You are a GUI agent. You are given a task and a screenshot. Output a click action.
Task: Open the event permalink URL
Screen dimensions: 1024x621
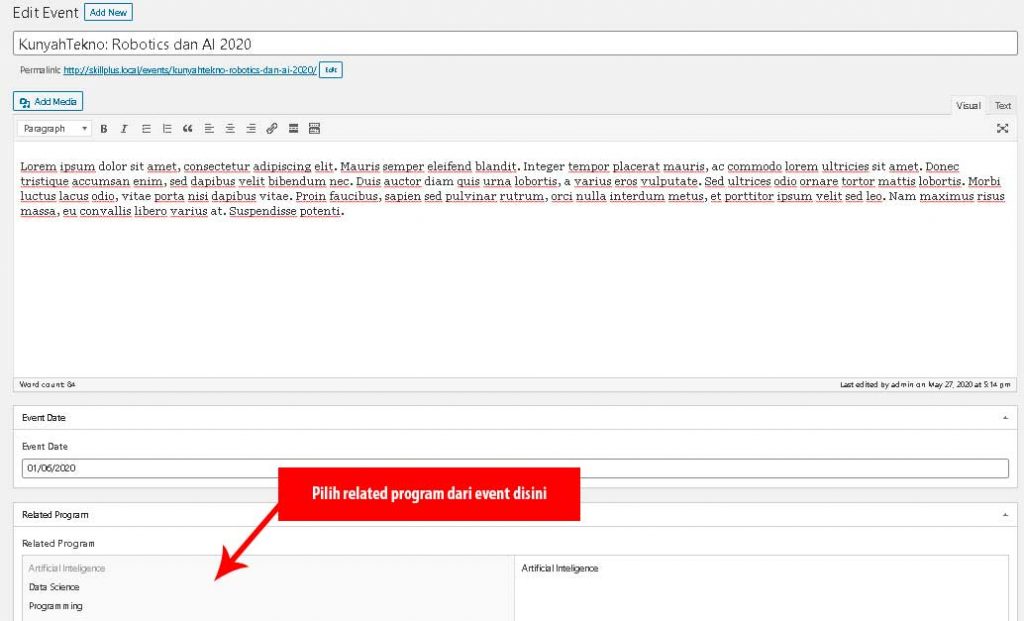190,70
